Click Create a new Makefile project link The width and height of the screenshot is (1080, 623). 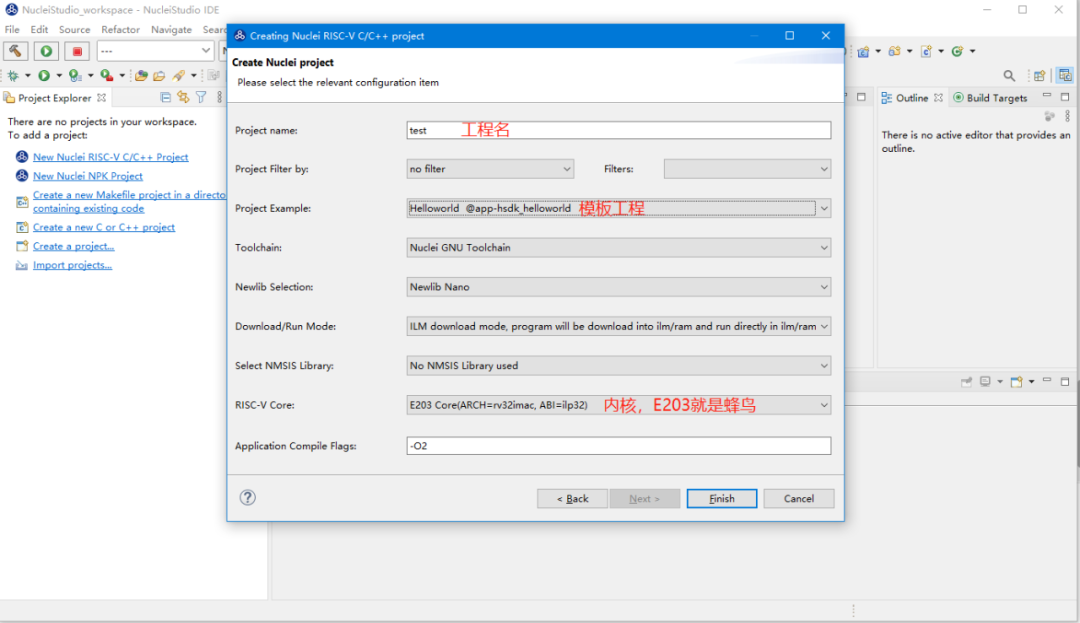tap(129, 202)
